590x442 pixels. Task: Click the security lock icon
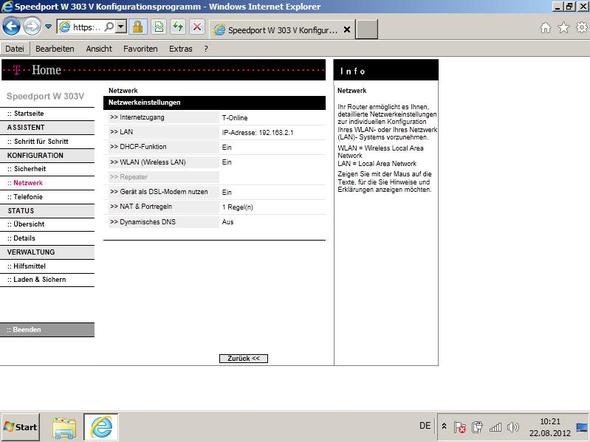[x=138, y=27]
